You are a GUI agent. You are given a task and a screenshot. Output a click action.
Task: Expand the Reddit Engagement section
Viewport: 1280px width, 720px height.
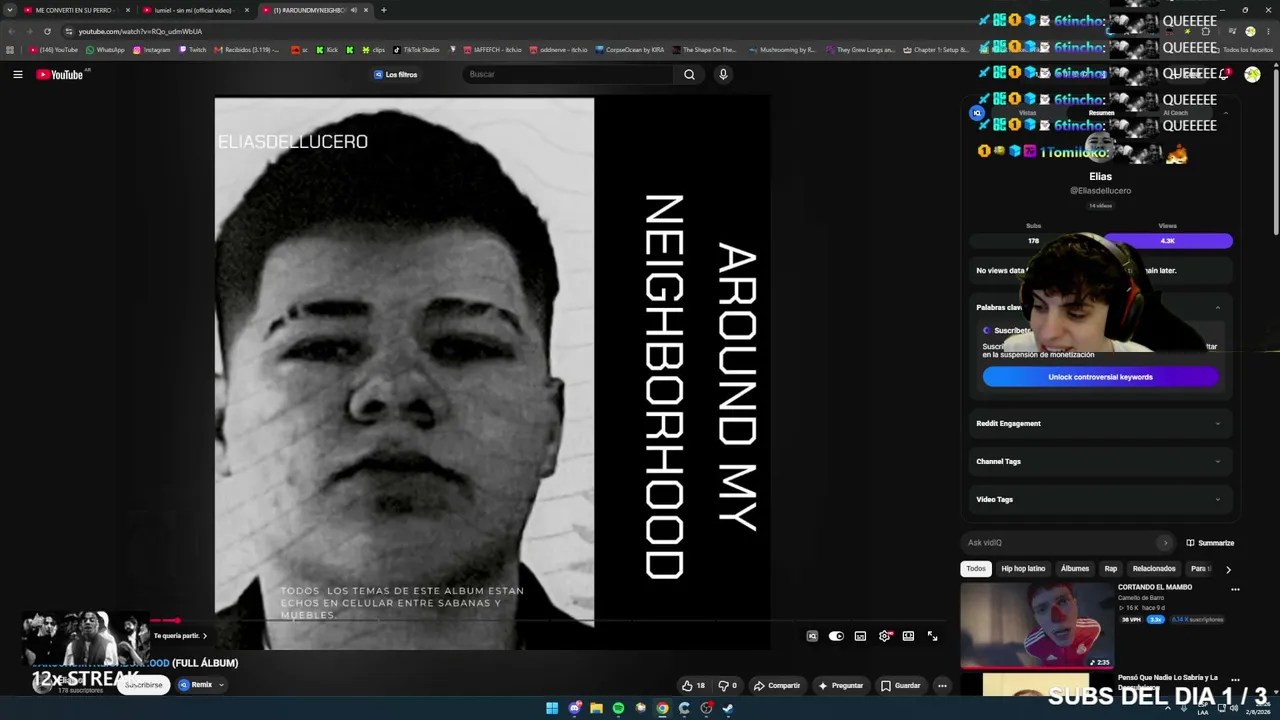pos(1099,424)
